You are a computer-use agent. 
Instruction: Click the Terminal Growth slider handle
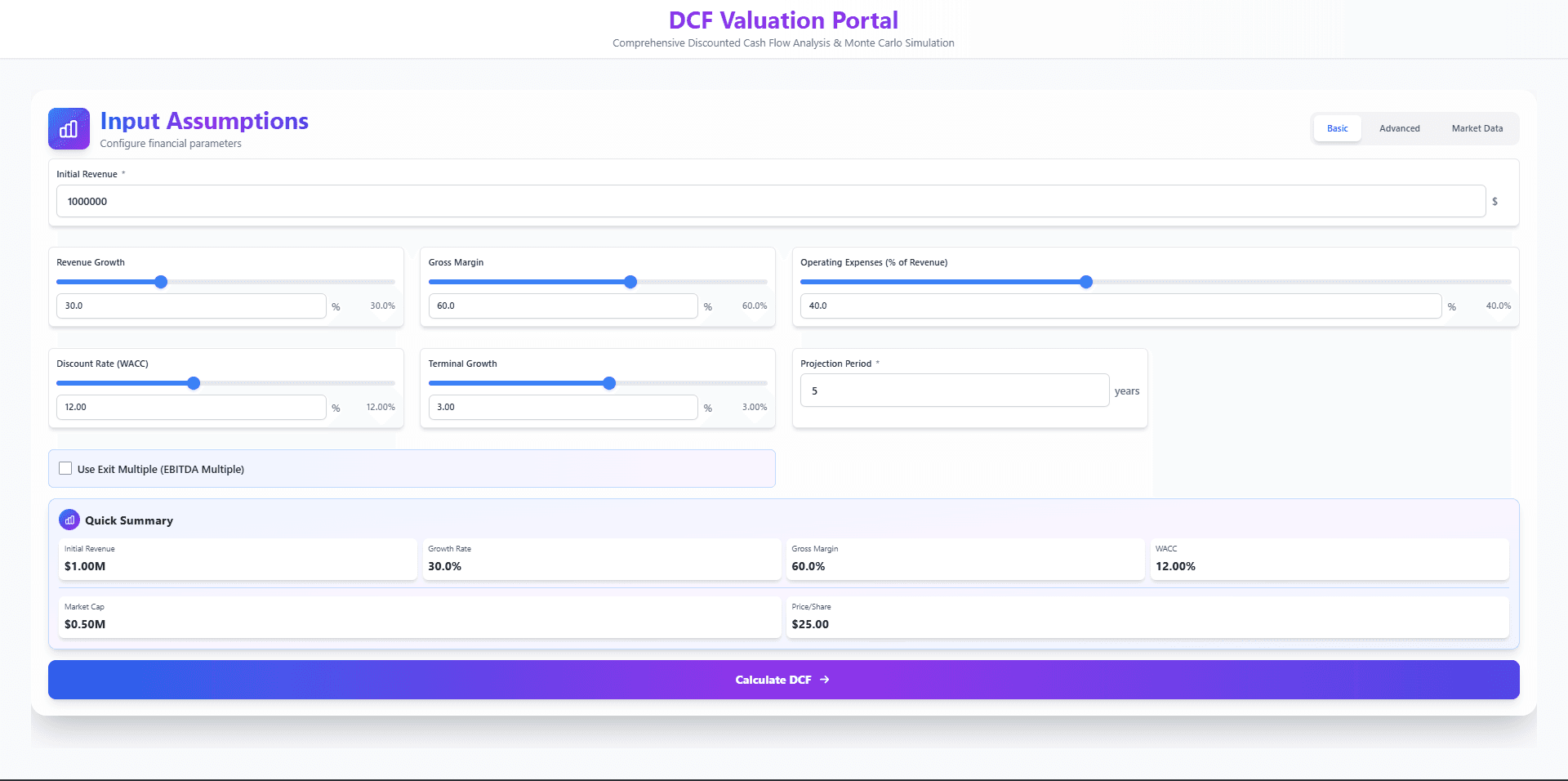(x=609, y=383)
